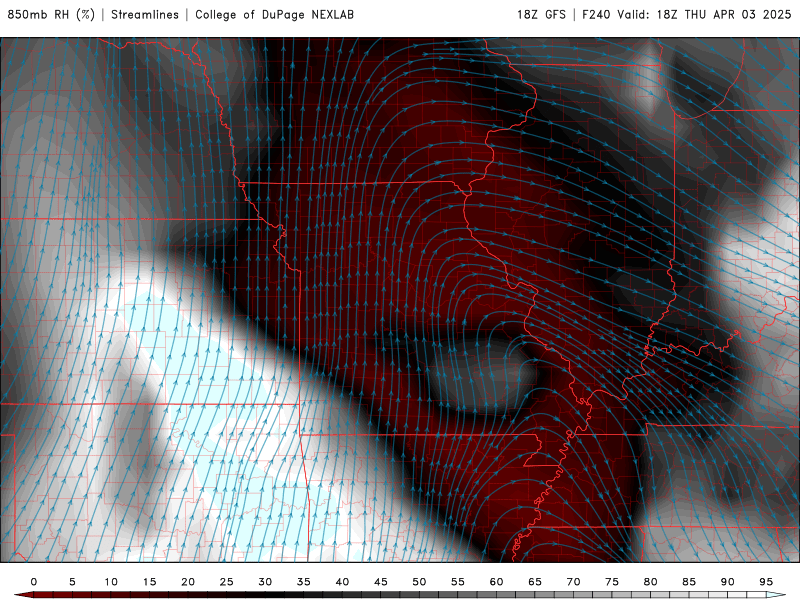
Task: Click the '55' tick label on the legend
Action: coord(458,582)
